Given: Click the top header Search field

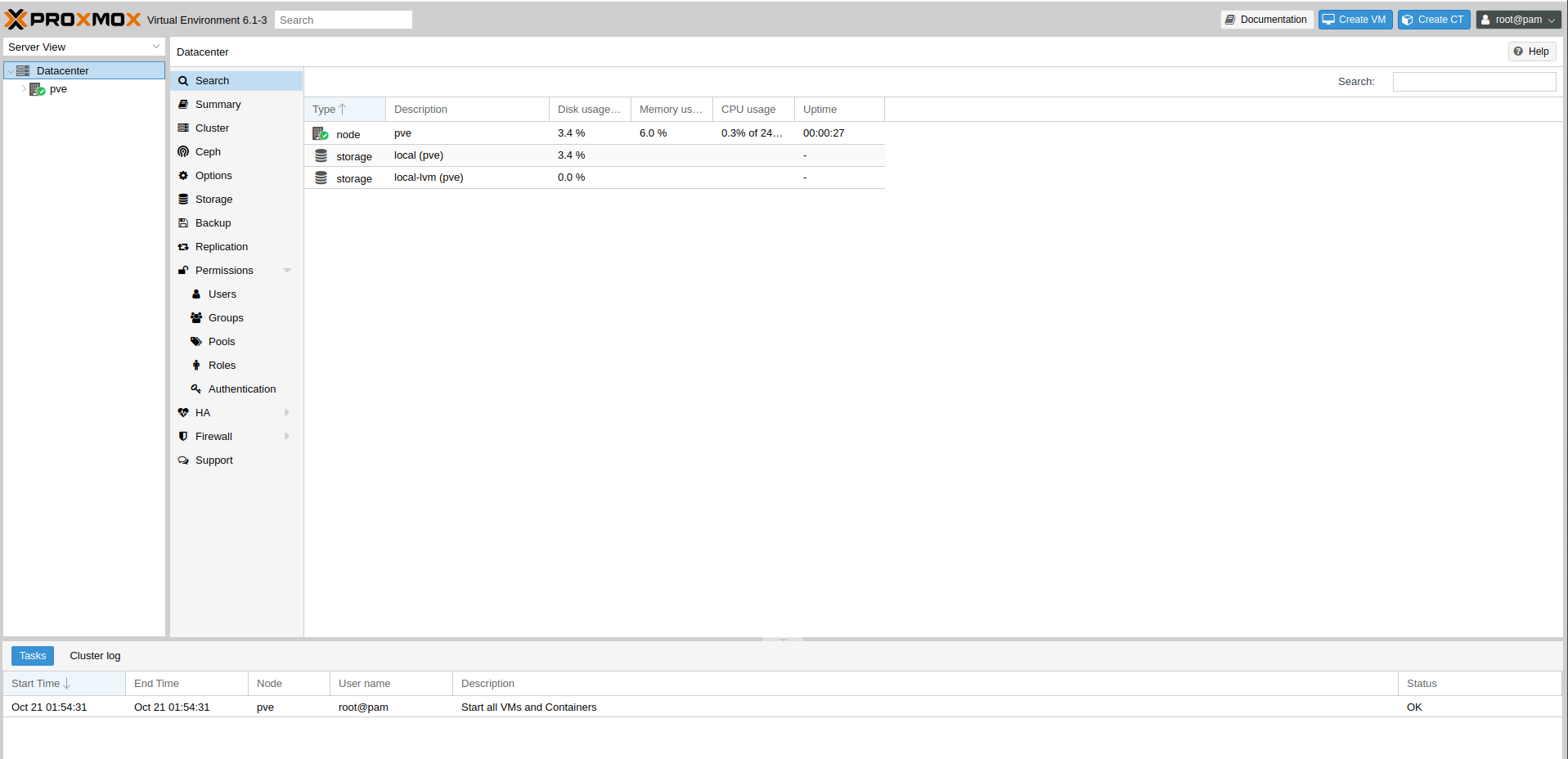Looking at the screenshot, I should 344,20.
